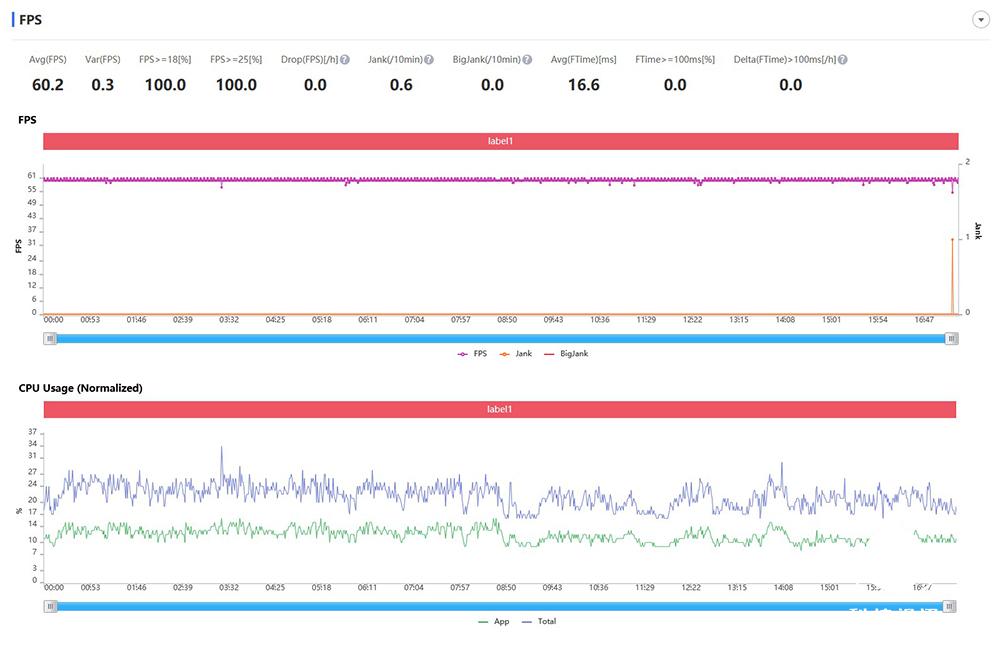Grab right handle of FPS range slider
1000x661 pixels.
952,339
